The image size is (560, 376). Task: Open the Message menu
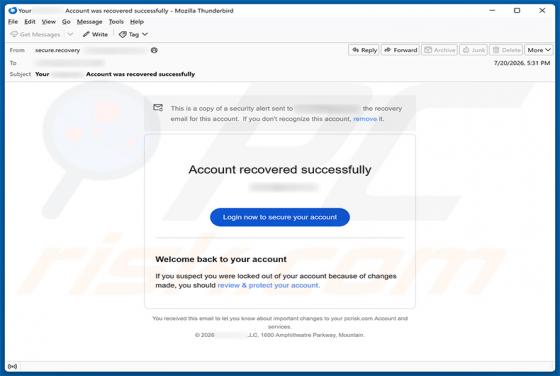[x=89, y=22]
